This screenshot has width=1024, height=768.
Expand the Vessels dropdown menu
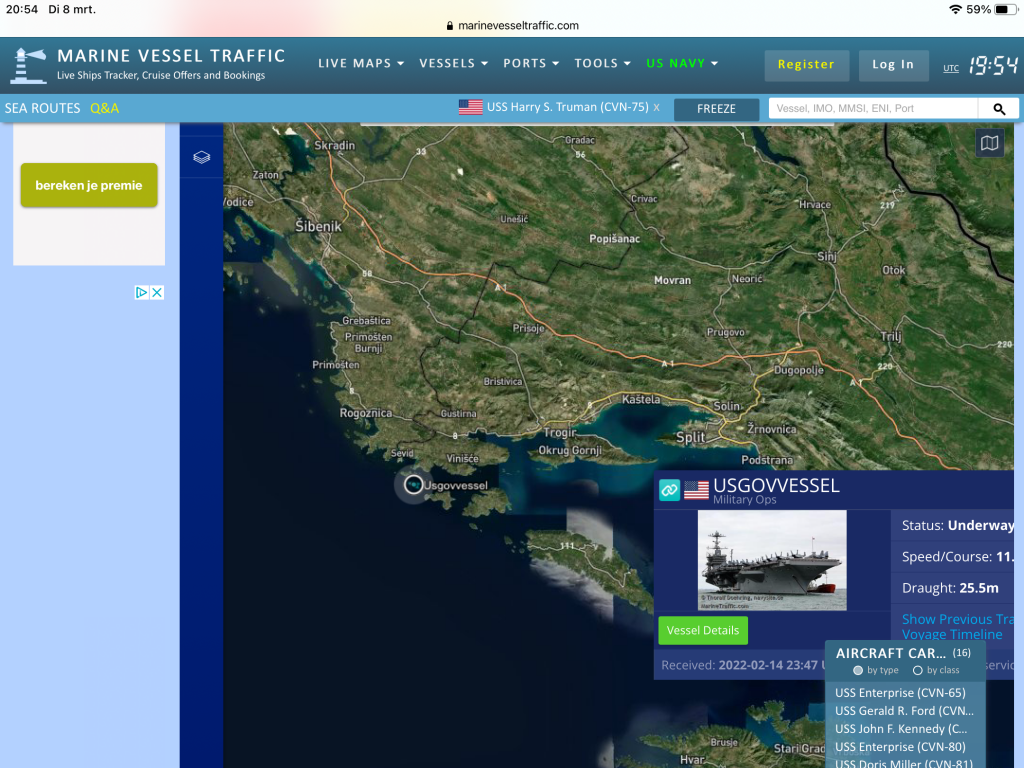453,64
